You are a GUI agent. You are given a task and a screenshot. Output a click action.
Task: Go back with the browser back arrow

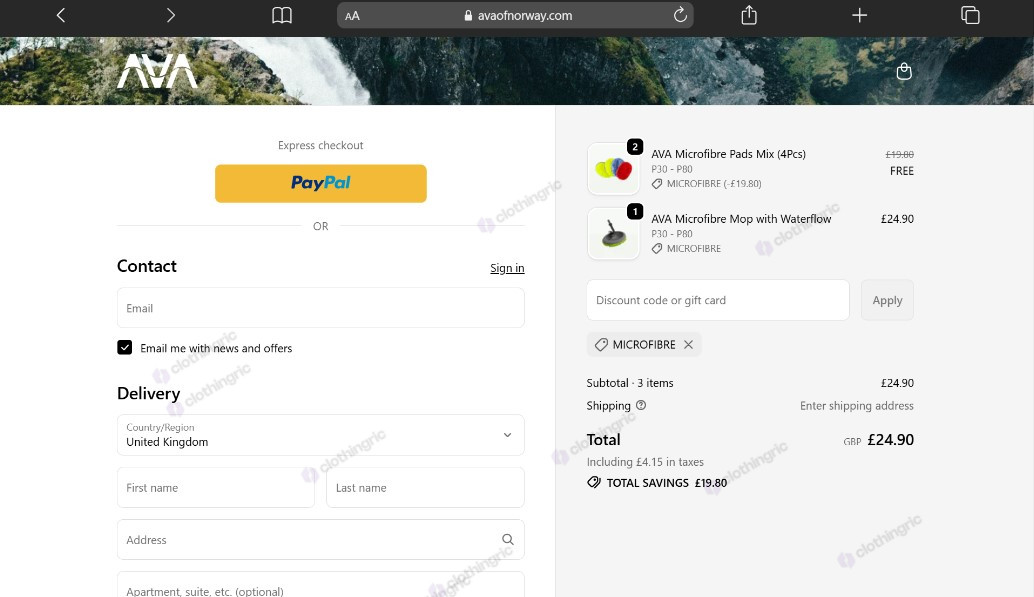[x=61, y=15]
